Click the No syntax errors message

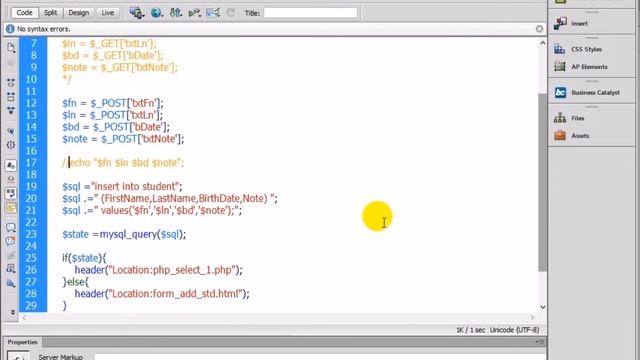point(43,29)
